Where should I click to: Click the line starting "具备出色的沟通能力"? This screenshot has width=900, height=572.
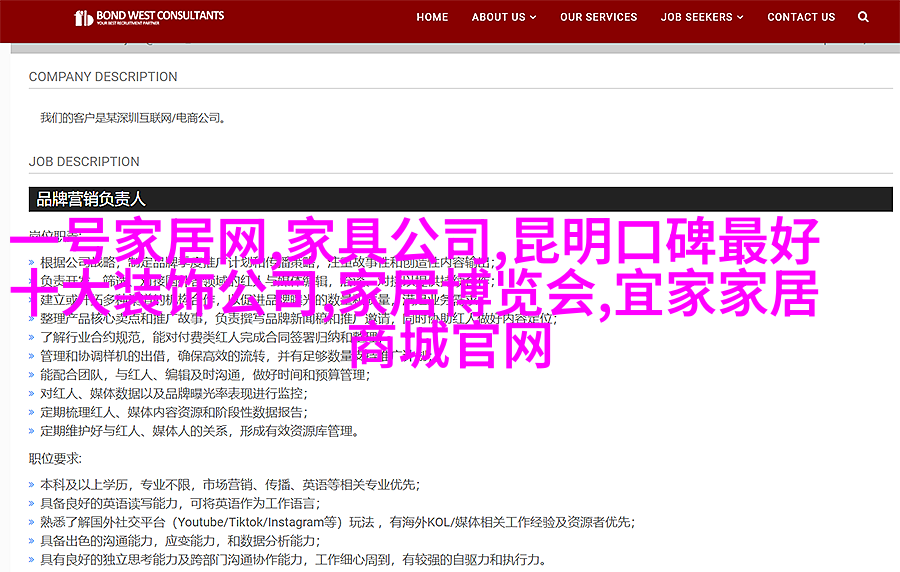click(180, 541)
